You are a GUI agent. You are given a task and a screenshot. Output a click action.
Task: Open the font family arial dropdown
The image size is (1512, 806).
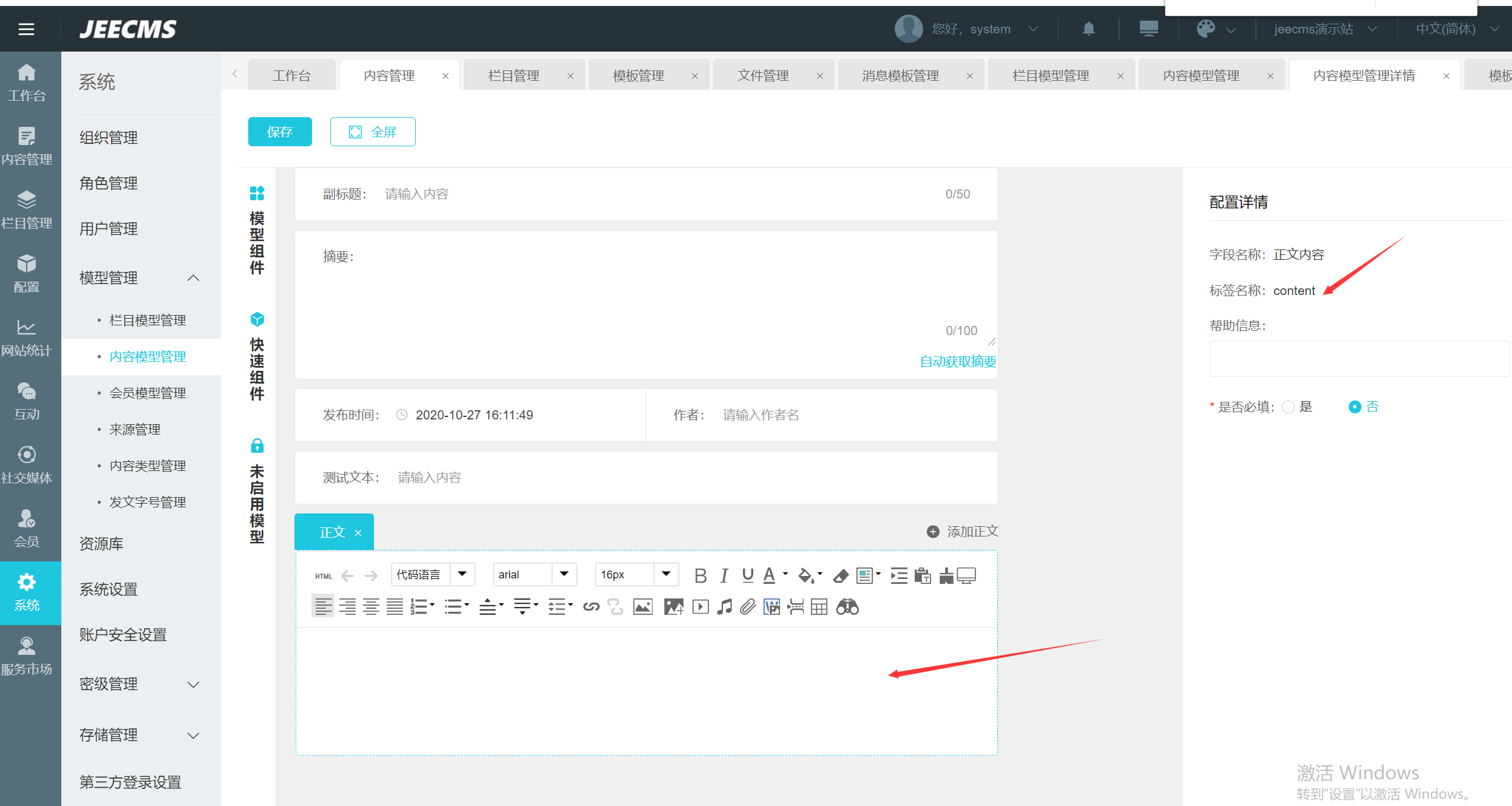pos(564,574)
